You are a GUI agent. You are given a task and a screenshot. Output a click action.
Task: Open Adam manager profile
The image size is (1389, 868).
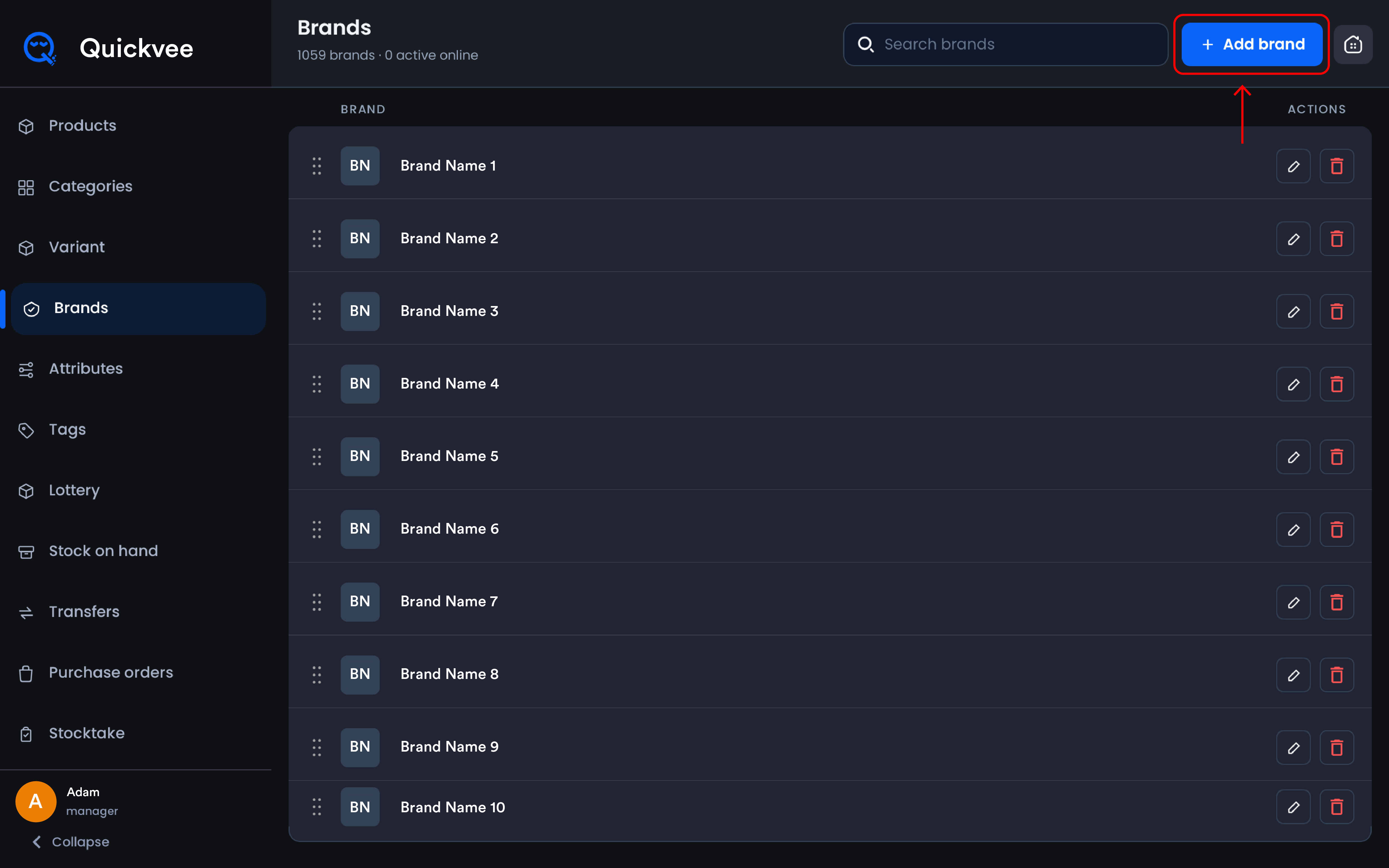click(x=68, y=801)
